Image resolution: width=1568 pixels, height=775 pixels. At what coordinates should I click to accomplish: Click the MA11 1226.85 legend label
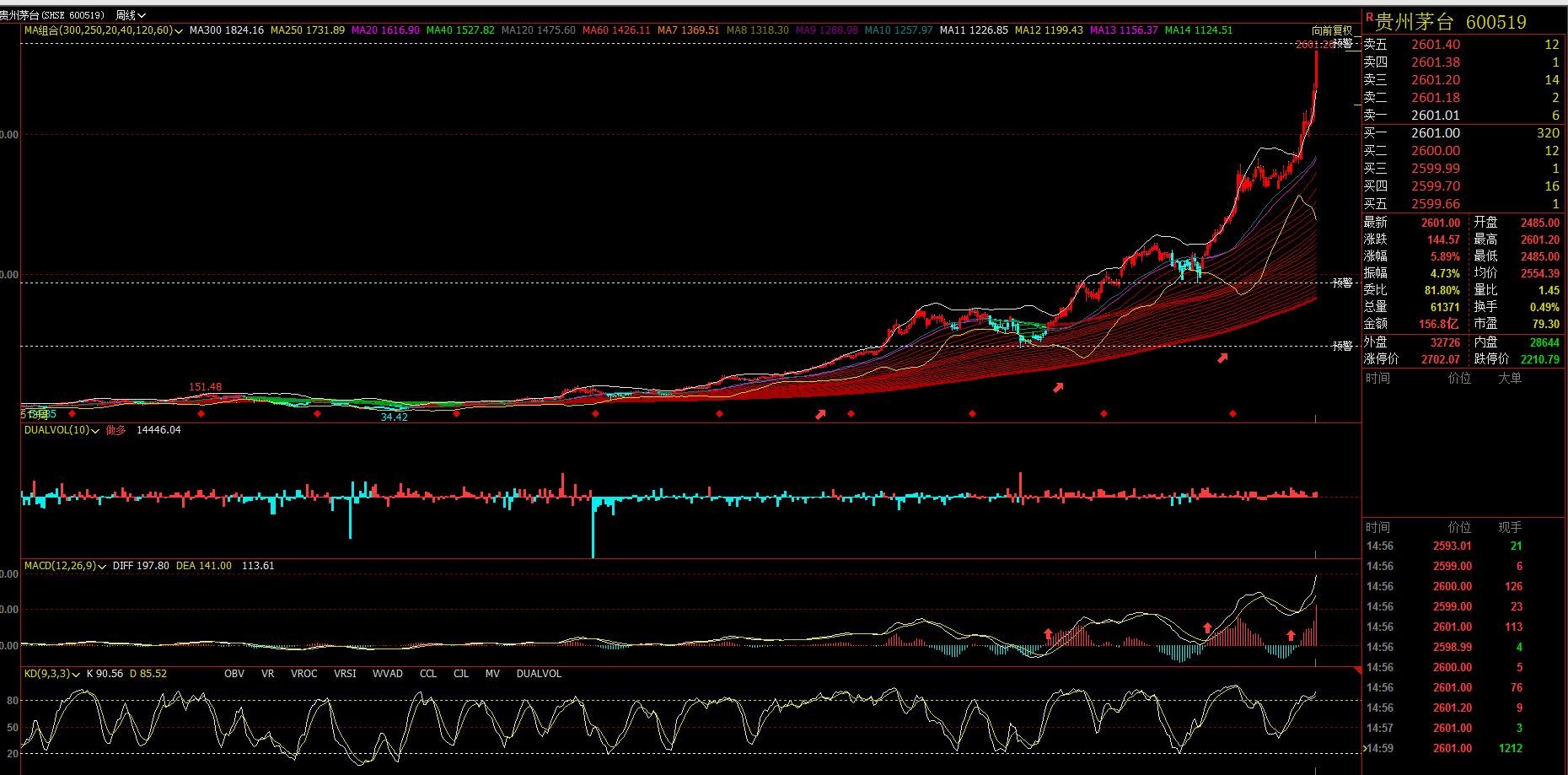975,30
